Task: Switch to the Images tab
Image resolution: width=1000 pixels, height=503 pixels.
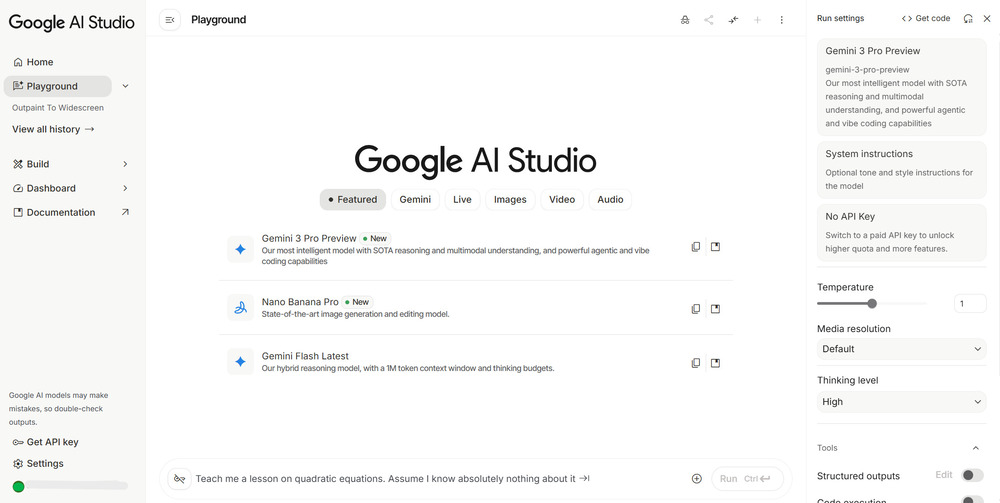Action: pos(510,200)
